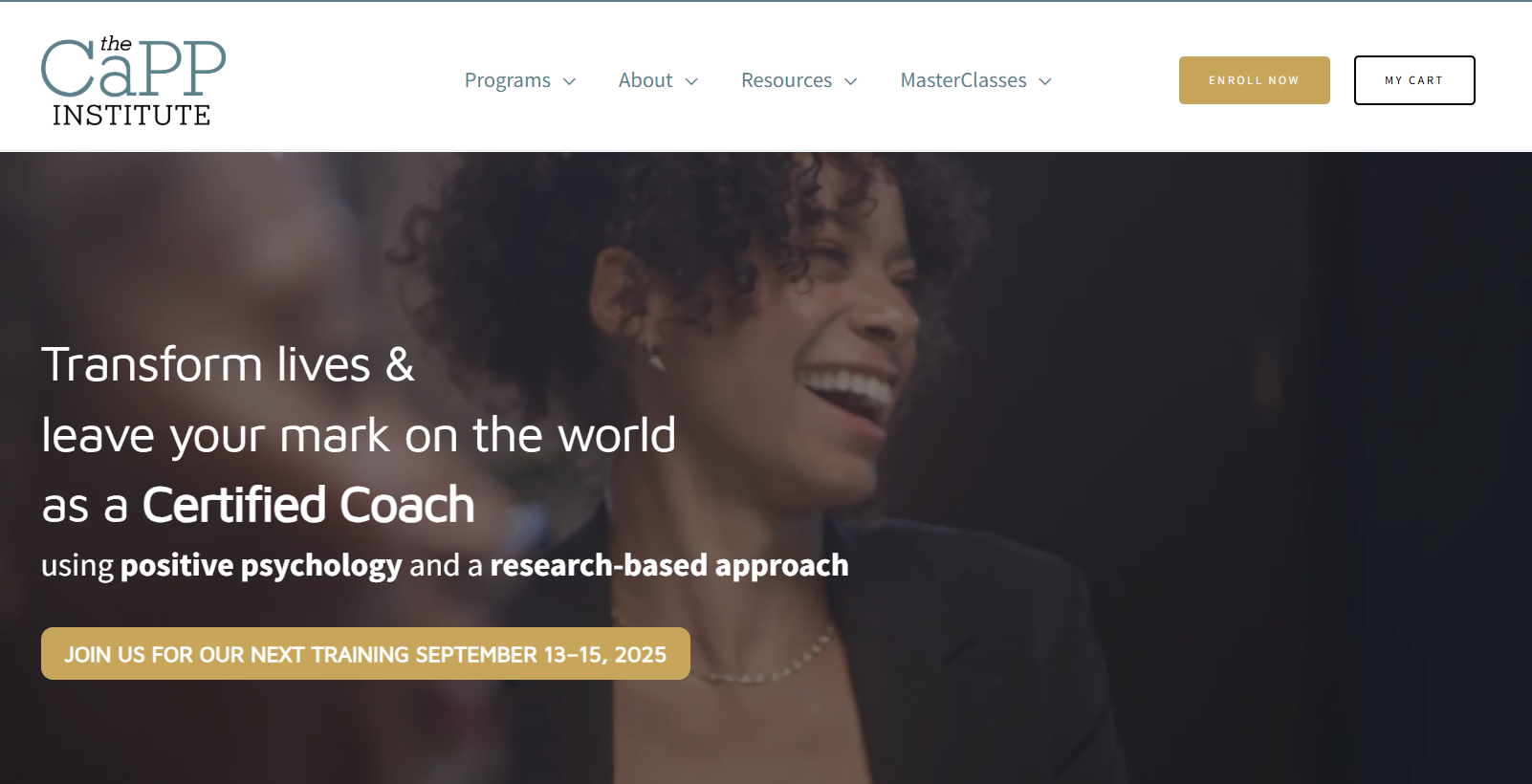This screenshot has width=1532, height=784.
Task: Open the Programs menu label
Action: pyautogui.click(x=508, y=80)
